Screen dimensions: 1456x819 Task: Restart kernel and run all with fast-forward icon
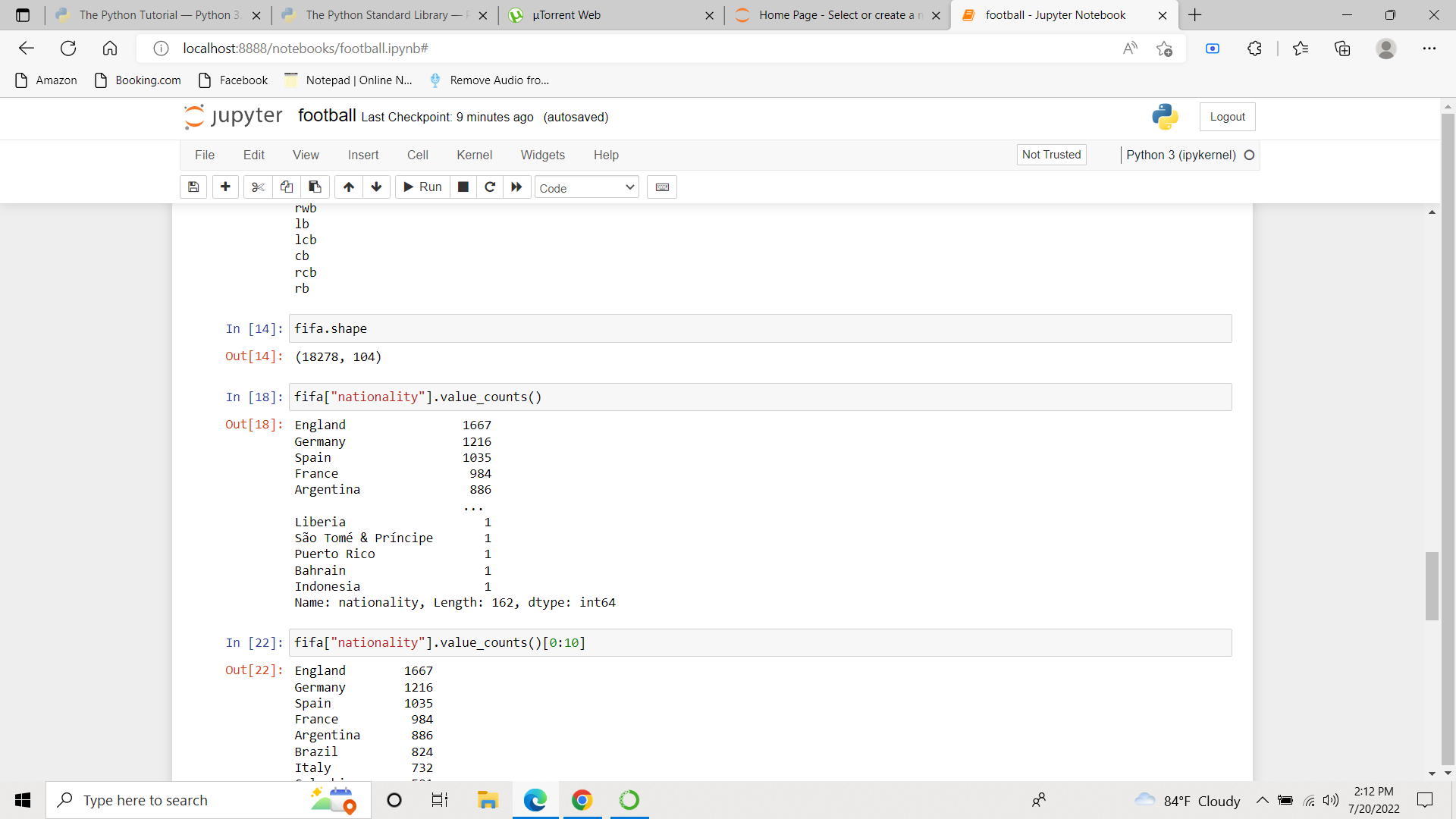[x=516, y=187]
